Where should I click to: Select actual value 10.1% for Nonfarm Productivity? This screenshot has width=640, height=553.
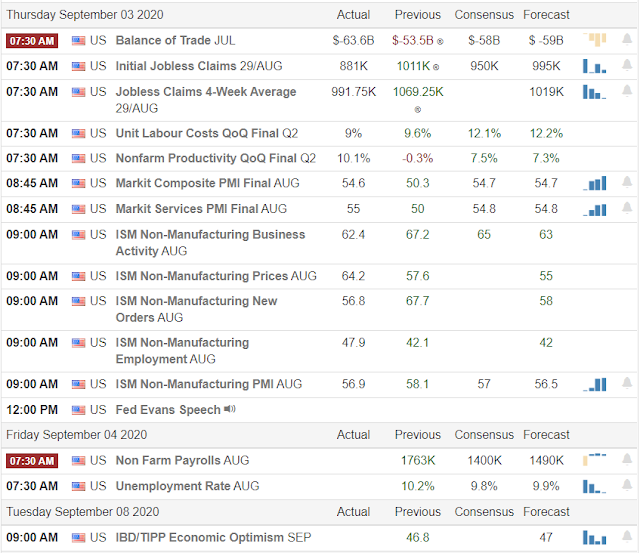pos(353,158)
